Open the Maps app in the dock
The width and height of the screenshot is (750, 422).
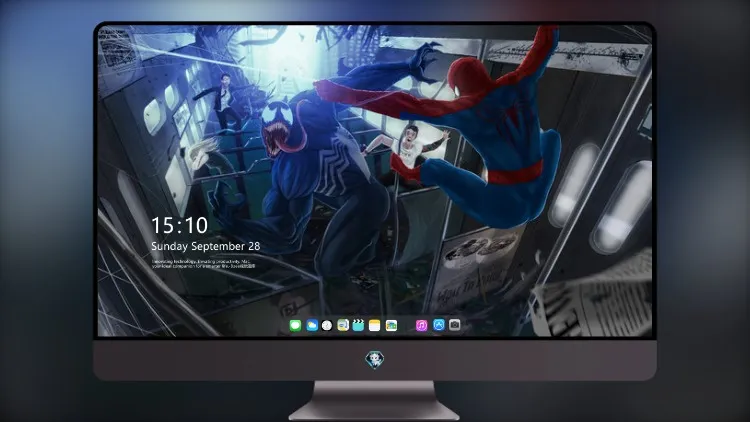tap(343, 326)
